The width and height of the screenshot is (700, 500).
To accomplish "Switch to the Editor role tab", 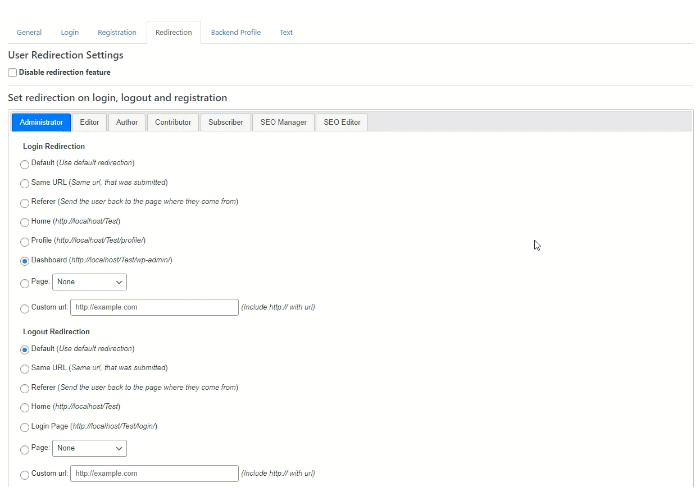I will click(x=89, y=122).
